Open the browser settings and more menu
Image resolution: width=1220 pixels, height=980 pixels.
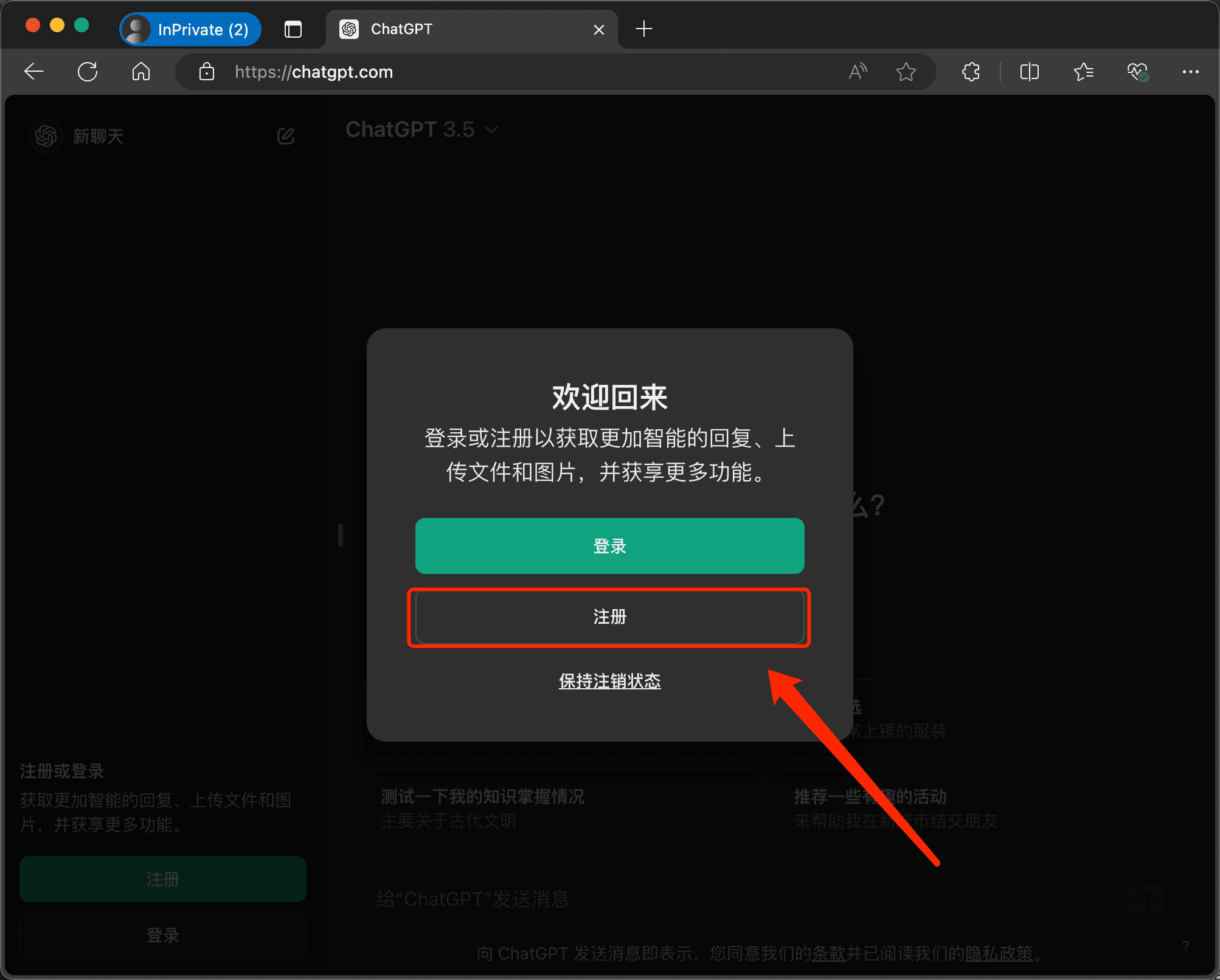(1191, 72)
